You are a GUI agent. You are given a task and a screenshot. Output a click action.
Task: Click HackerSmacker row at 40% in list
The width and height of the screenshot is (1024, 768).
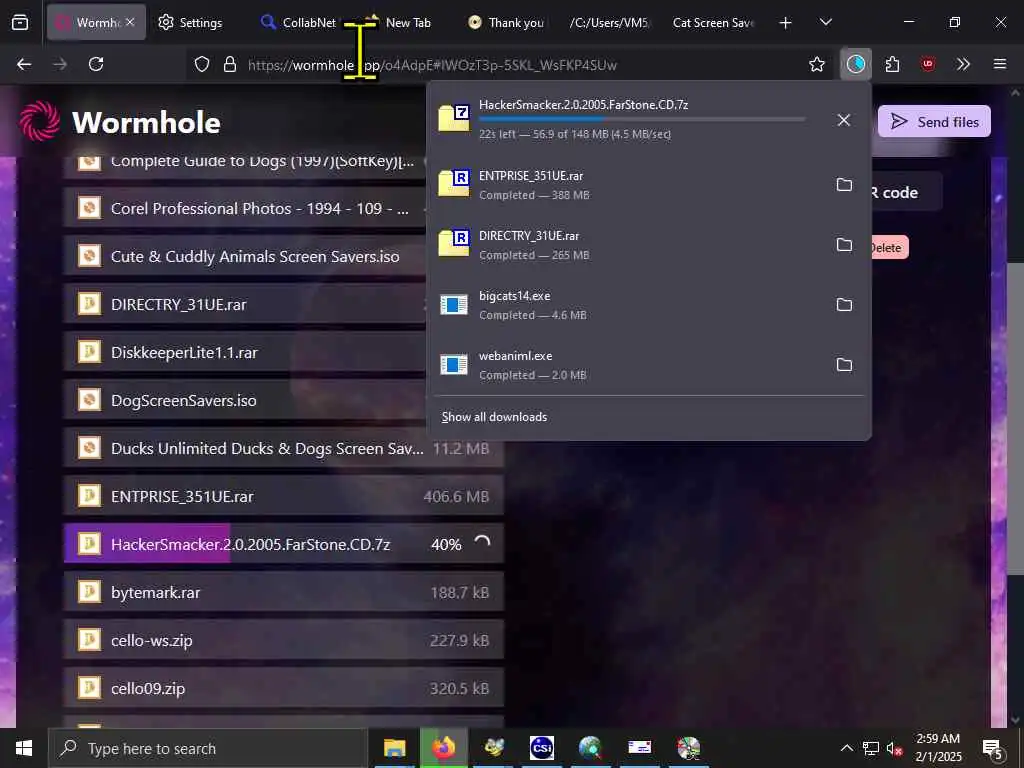point(283,544)
